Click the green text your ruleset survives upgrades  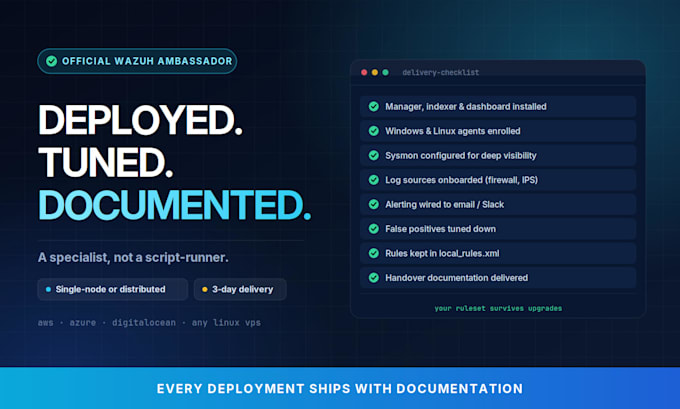coord(498,308)
